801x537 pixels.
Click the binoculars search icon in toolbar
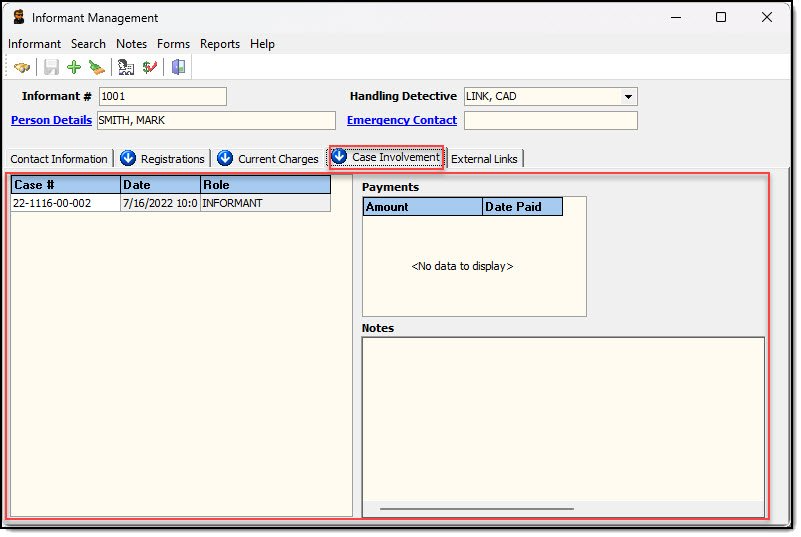pos(22,67)
